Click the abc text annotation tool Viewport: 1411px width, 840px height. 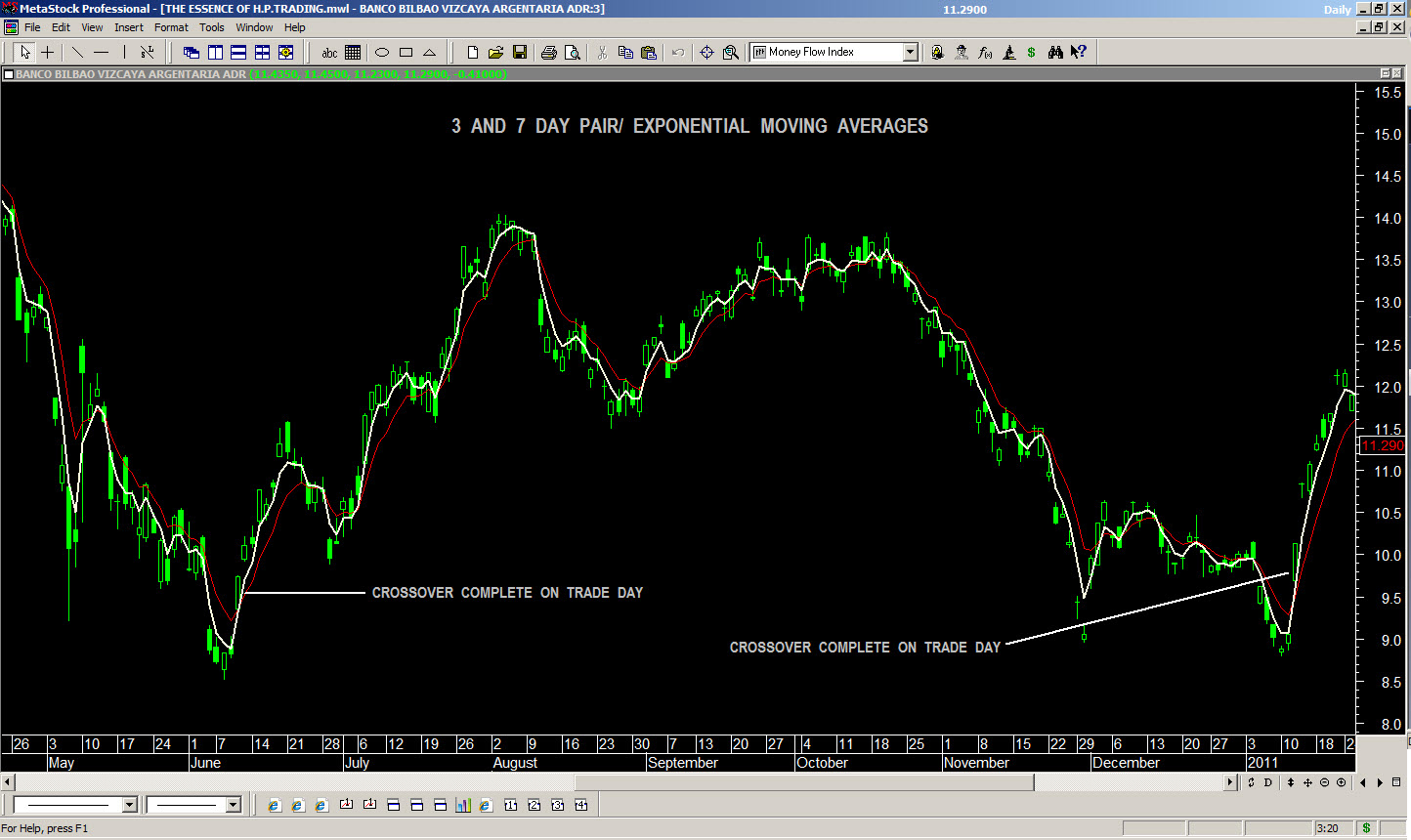point(329,53)
